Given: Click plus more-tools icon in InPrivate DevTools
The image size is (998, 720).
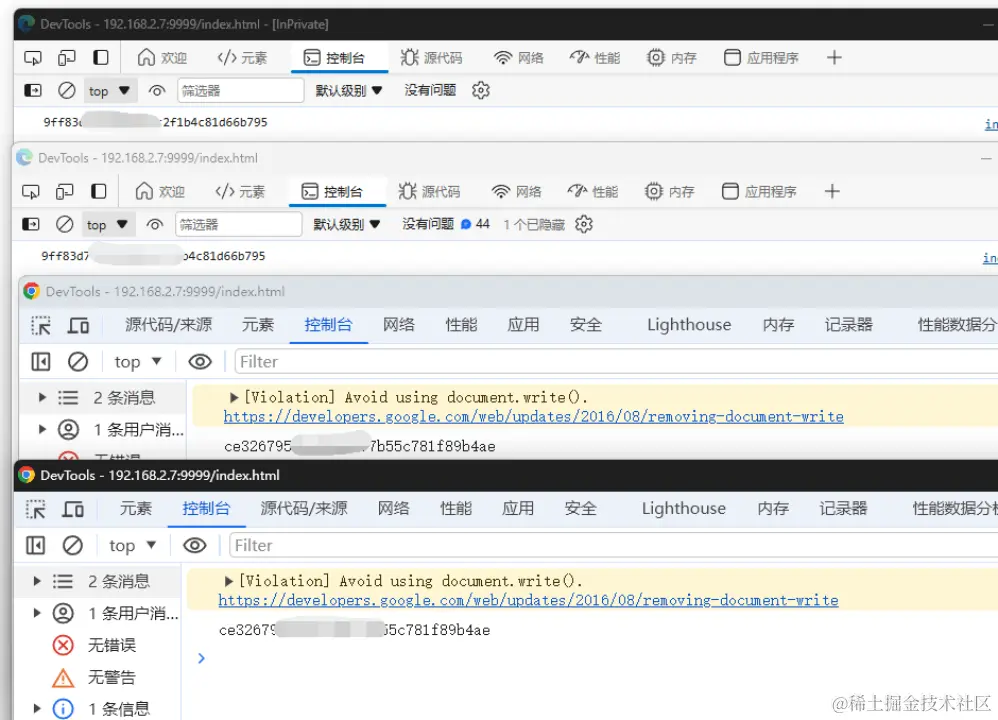Looking at the screenshot, I should coord(834,58).
